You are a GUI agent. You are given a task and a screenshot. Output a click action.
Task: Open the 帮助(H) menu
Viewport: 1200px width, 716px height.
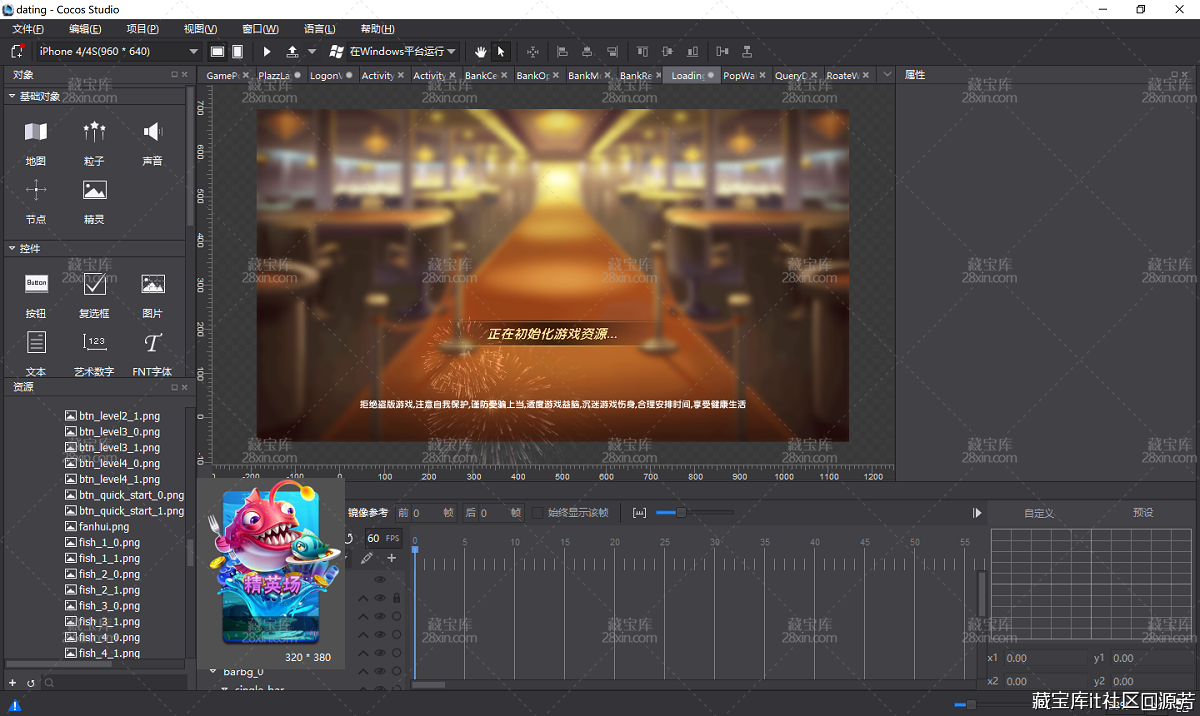pyautogui.click(x=377, y=29)
